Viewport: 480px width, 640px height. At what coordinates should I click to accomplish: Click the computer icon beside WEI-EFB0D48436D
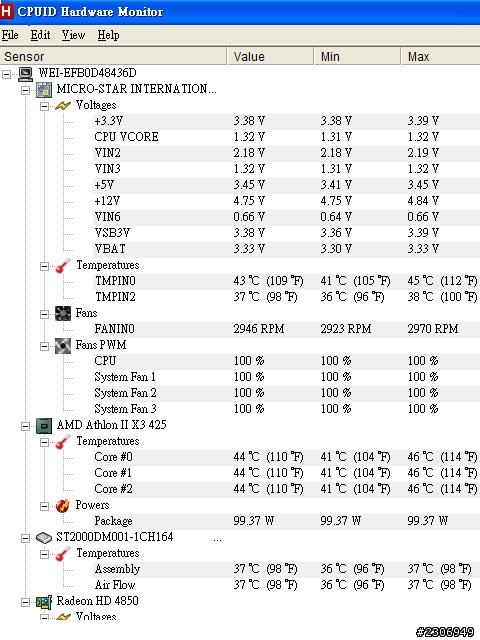click(25, 73)
